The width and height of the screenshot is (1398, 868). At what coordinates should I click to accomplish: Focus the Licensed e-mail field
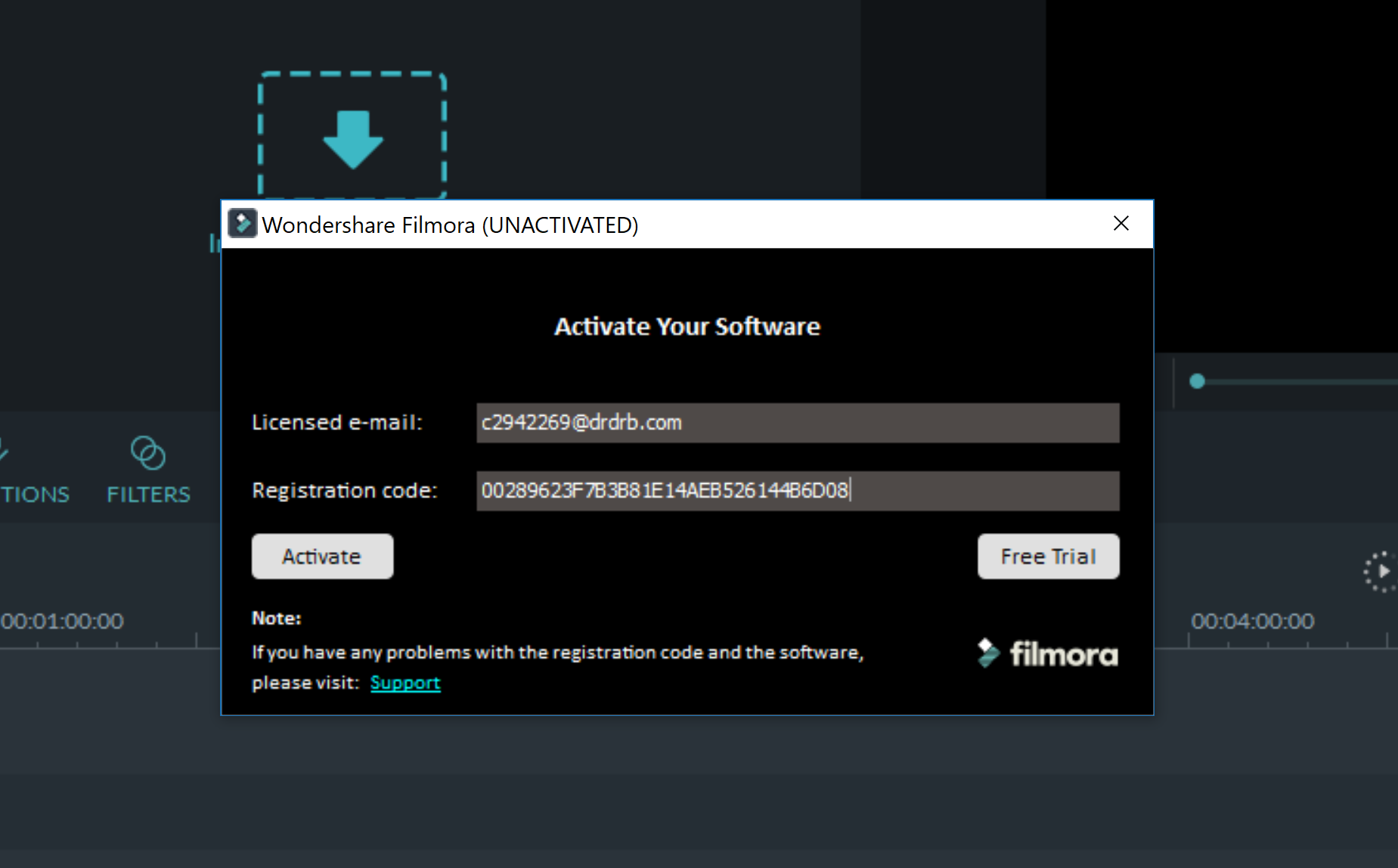click(x=798, y=423)
